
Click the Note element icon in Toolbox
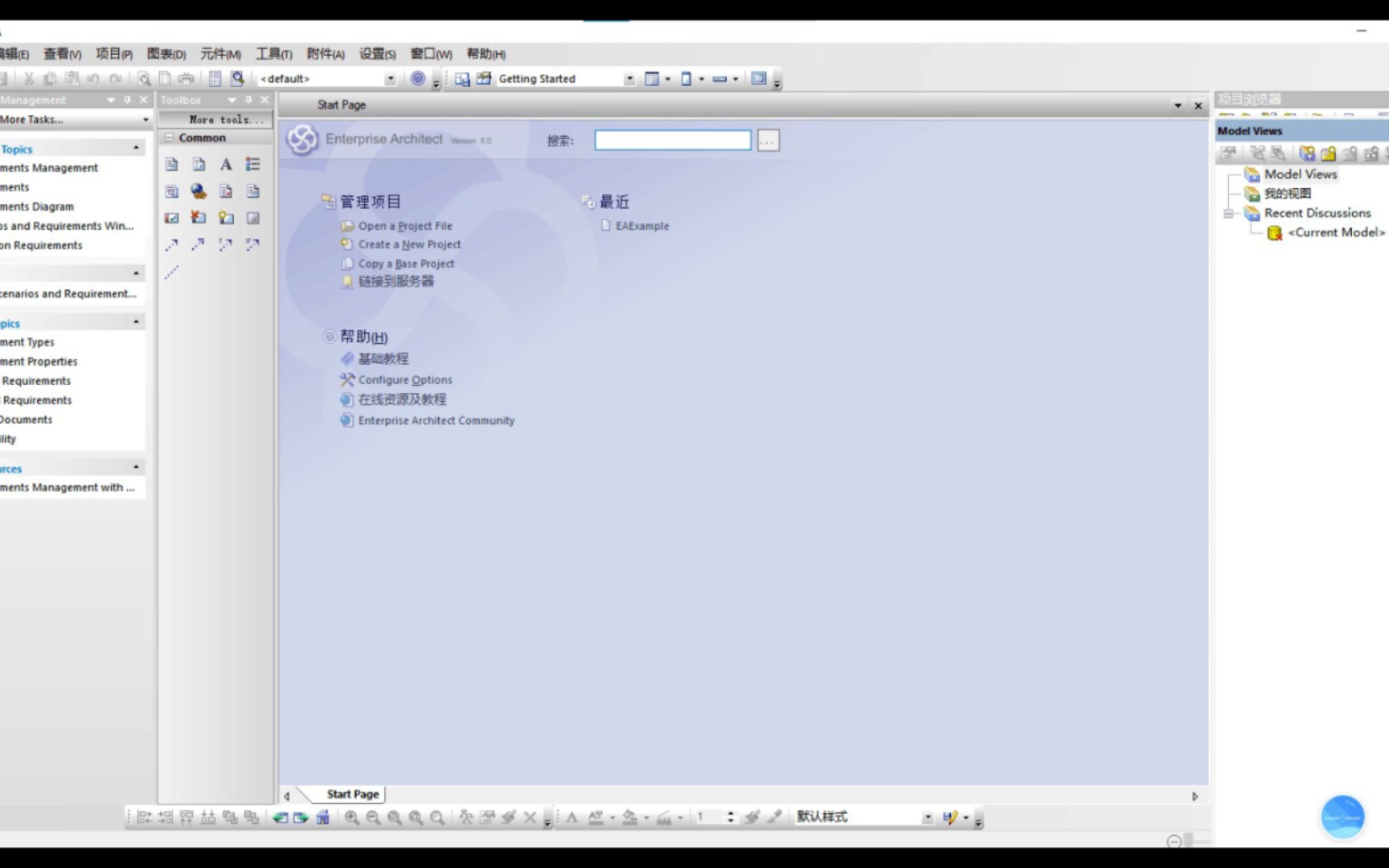point(171,165)
